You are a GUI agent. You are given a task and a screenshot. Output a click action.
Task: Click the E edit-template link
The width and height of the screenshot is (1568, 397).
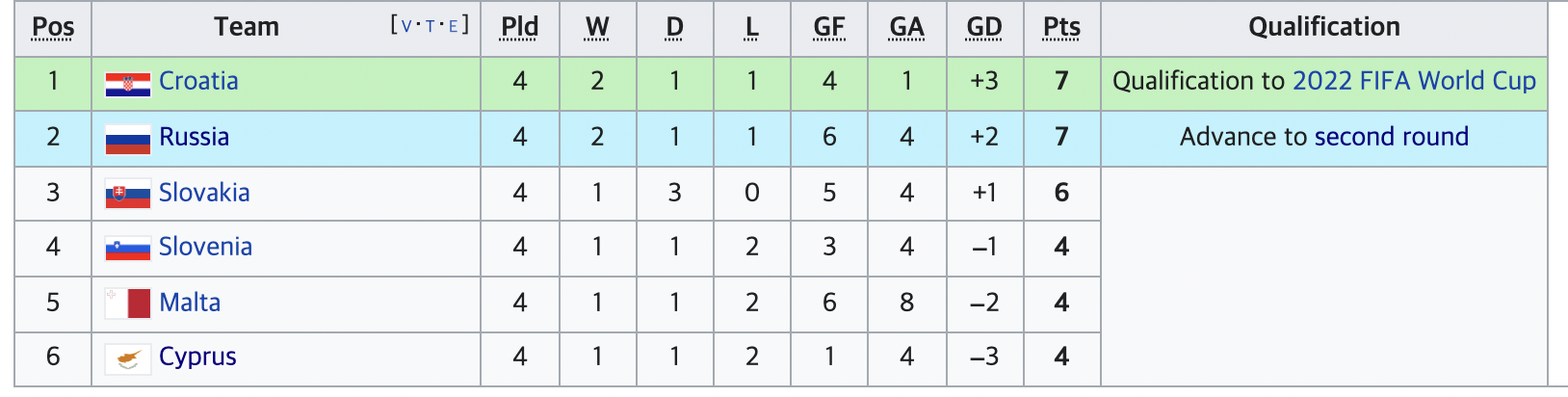point(453,26)
